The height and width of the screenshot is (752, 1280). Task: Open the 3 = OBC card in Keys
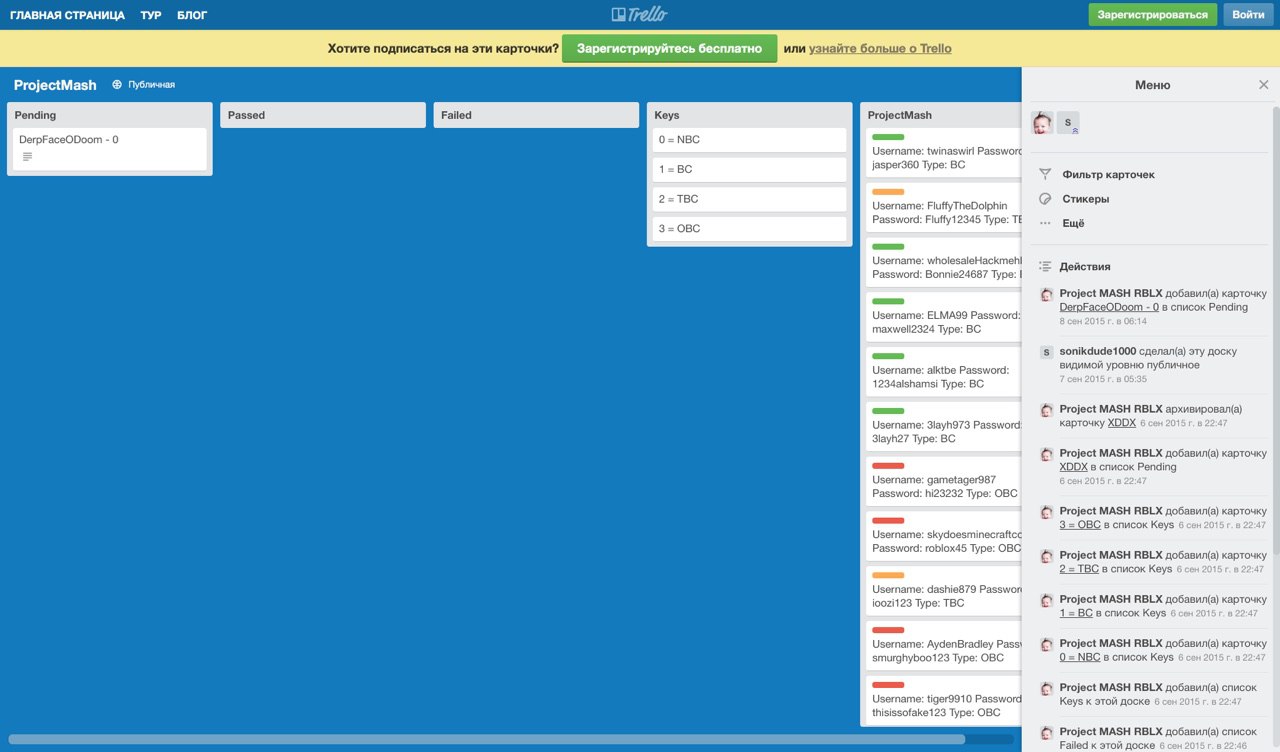tap(749, 229)
